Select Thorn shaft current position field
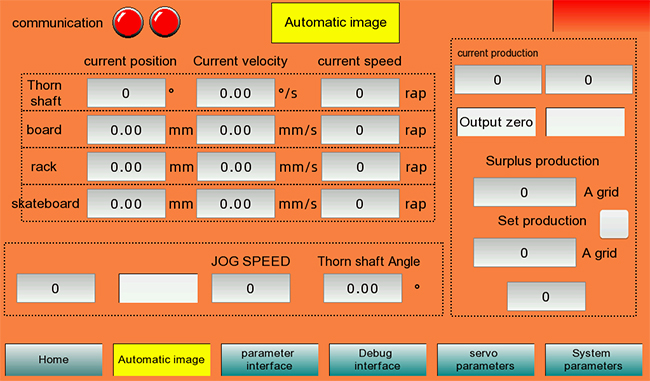This screenshot has height=381, width=650. pyautogui.click(x=126, y=93)
